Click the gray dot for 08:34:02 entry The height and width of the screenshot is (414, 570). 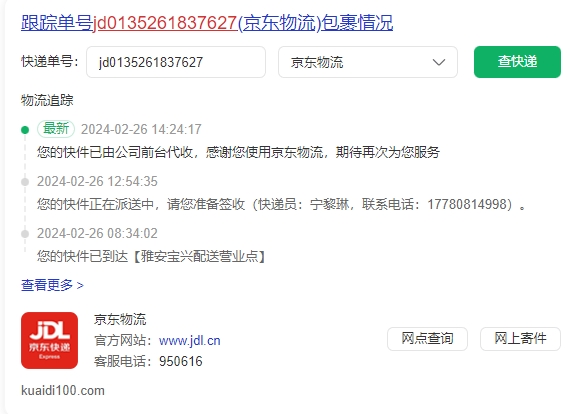point(25,234)
